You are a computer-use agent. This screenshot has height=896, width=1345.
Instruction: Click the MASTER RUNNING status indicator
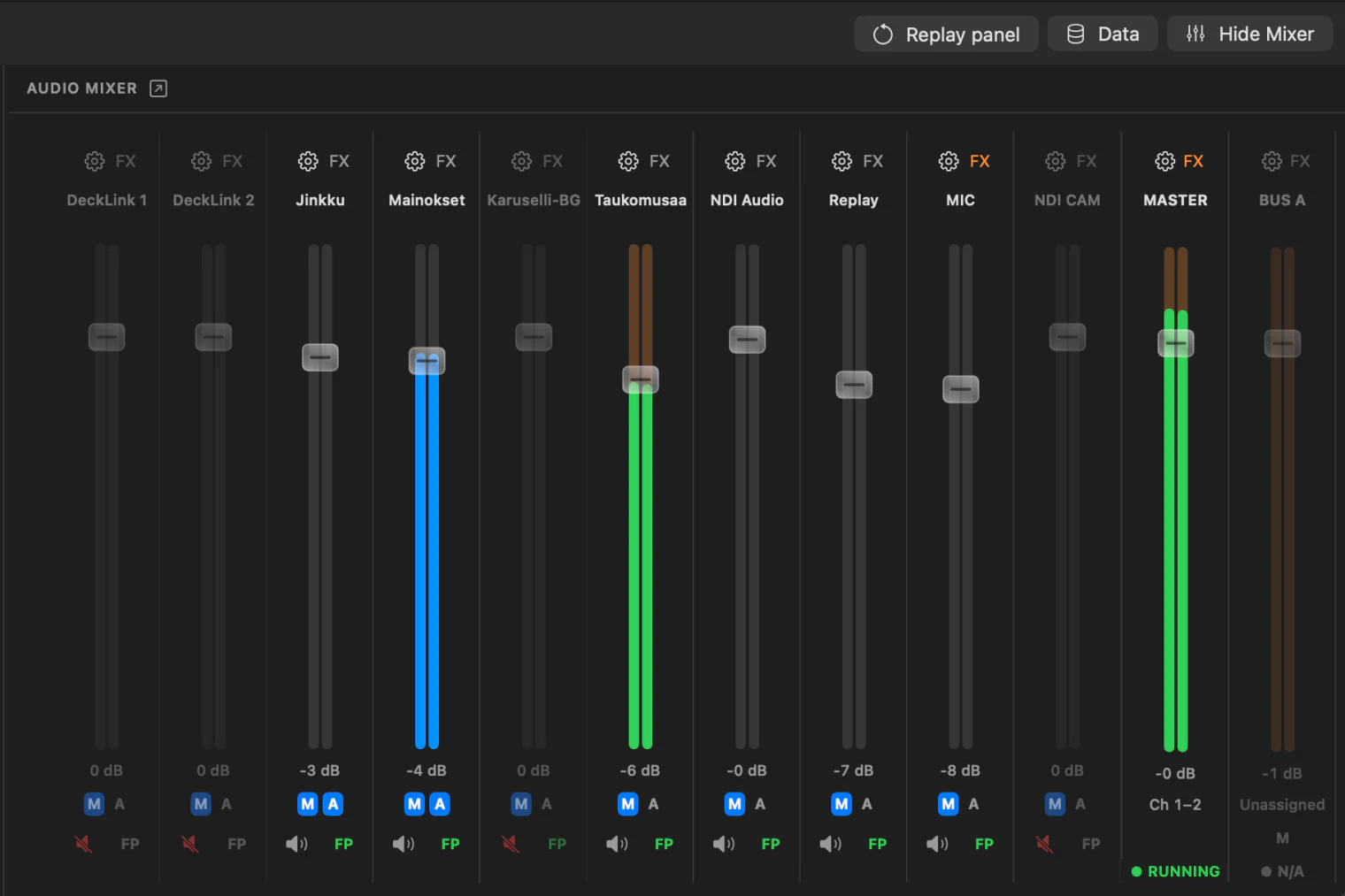1175,871
